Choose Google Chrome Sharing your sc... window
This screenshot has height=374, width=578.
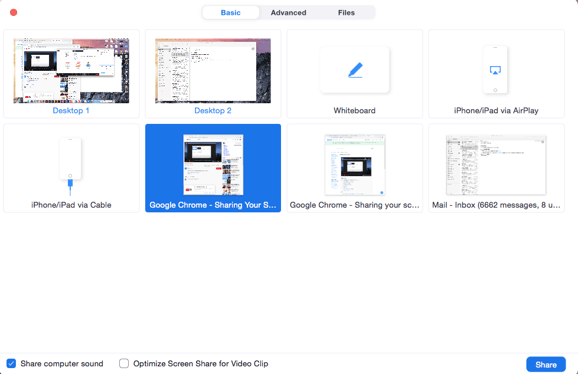click(355, 168)
